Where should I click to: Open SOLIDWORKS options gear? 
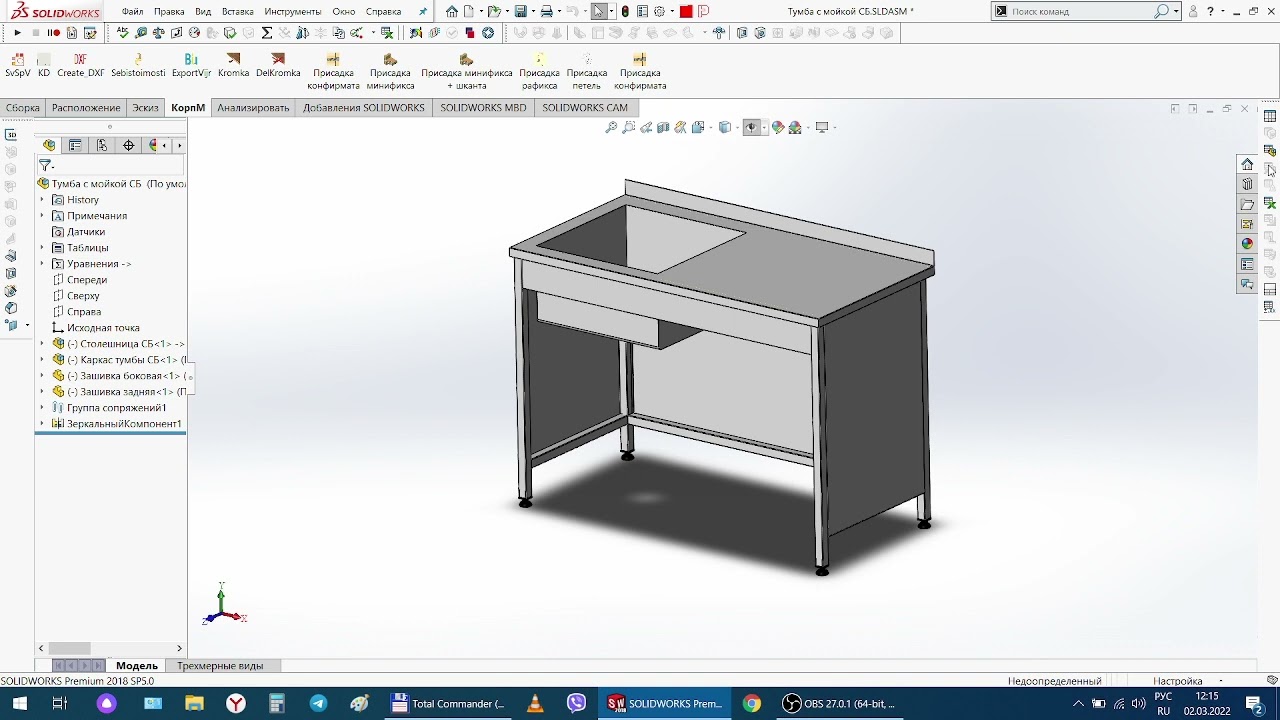point(659,12)
